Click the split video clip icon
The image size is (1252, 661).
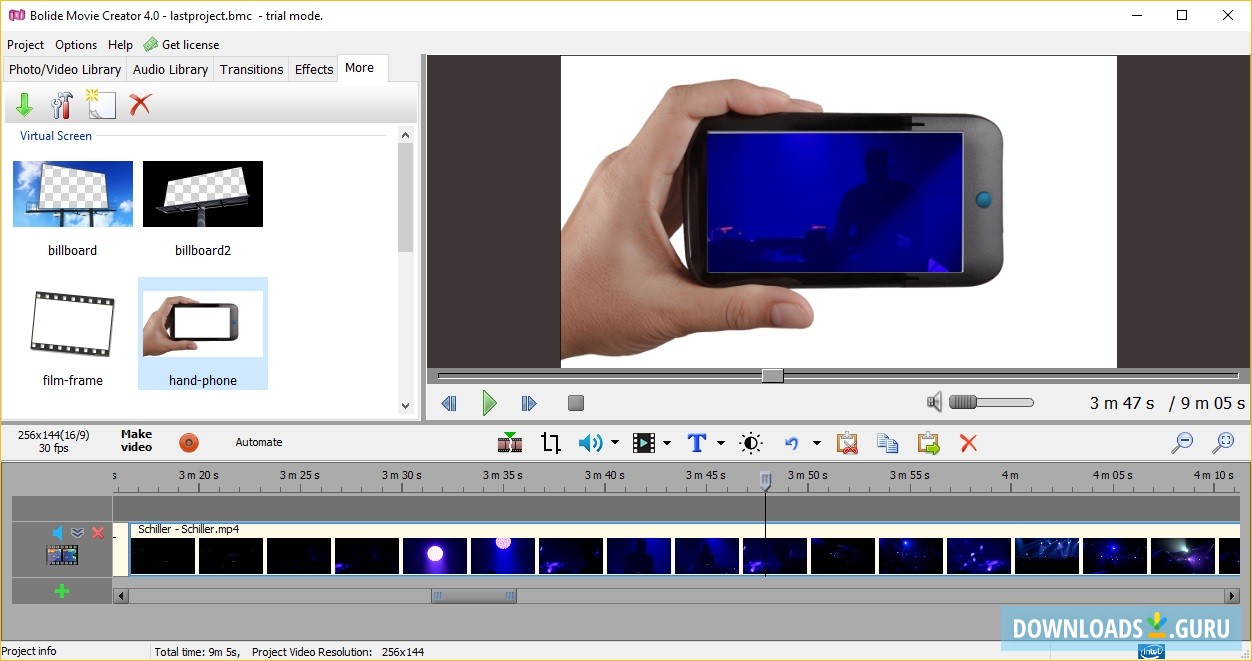point(510,443)
